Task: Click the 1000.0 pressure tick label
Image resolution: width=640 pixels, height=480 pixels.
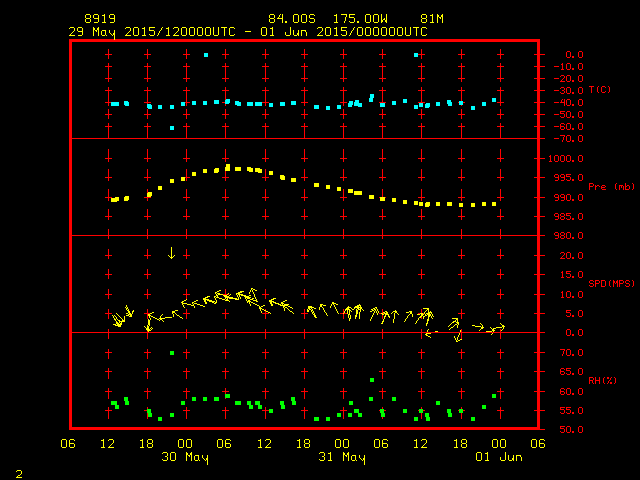Action: pos(566,159)
